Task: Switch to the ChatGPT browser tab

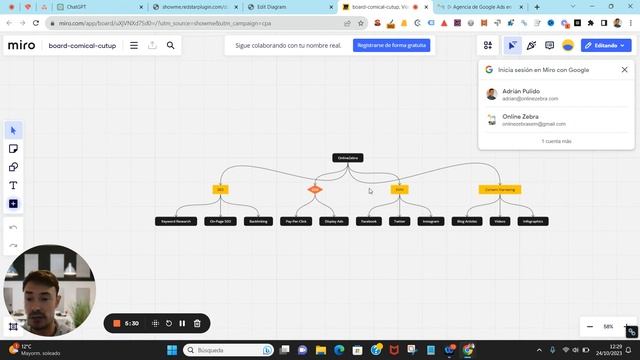Action: (x=100, y=7)
